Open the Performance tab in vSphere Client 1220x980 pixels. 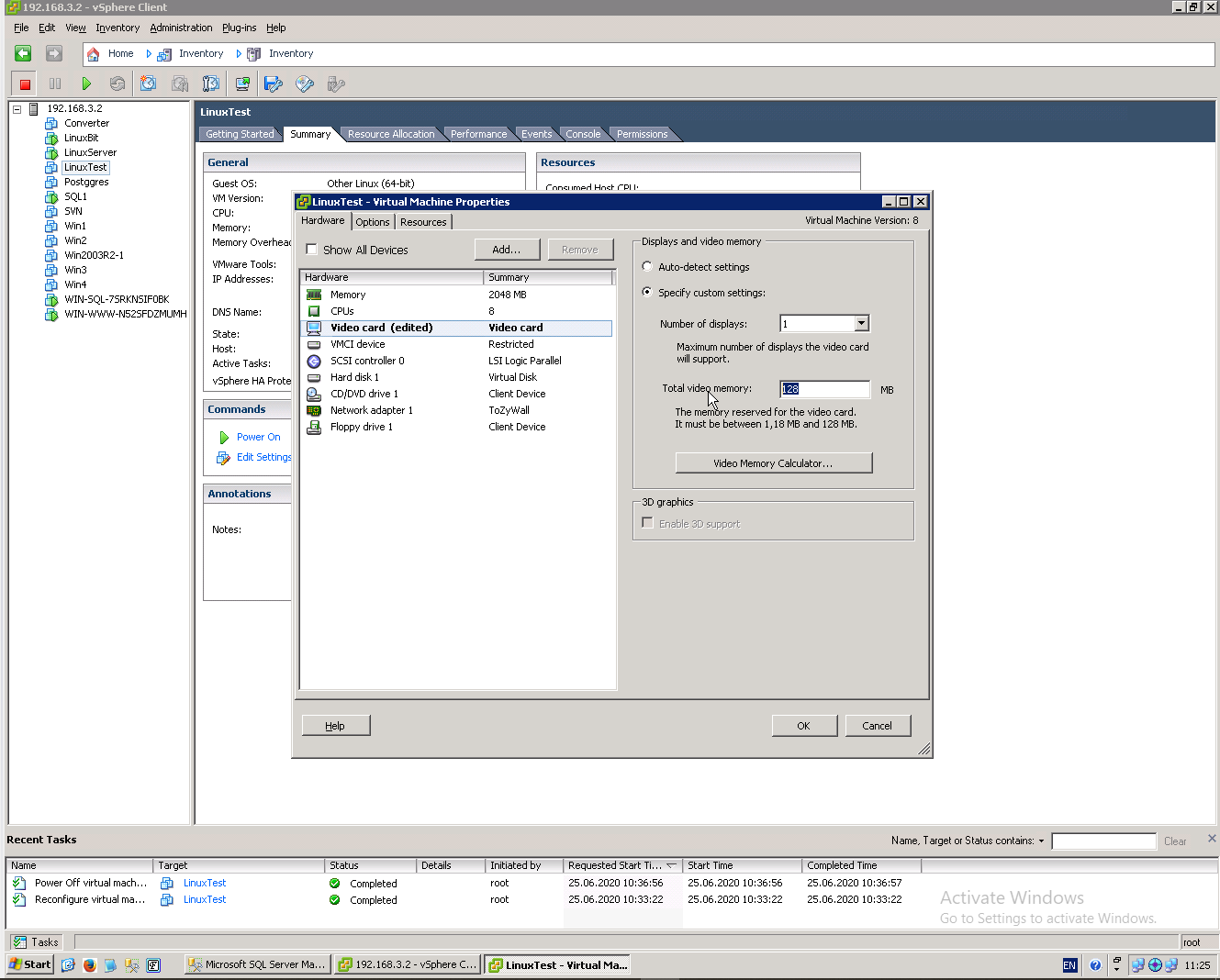coord(478,134)
